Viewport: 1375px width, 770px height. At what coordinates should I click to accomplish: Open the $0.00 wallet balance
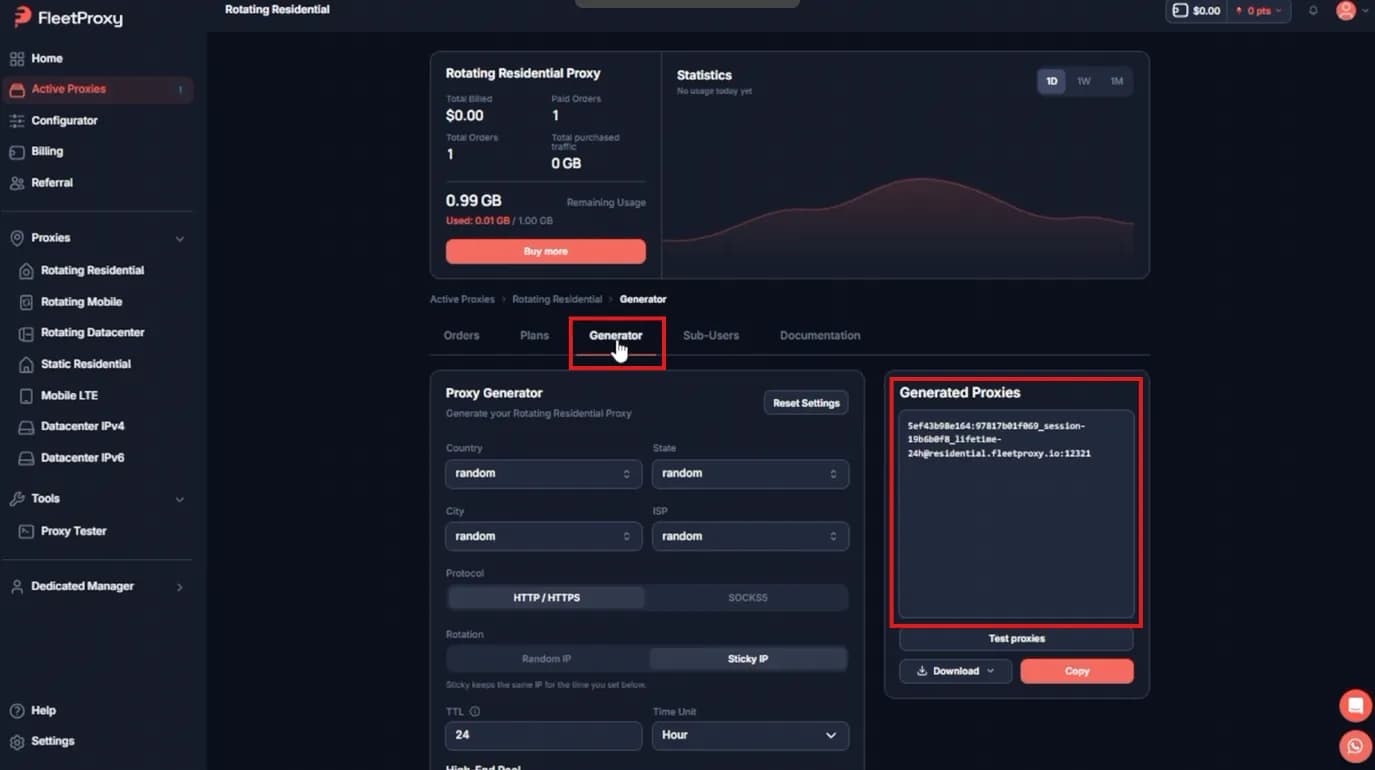click(1196, 11)
